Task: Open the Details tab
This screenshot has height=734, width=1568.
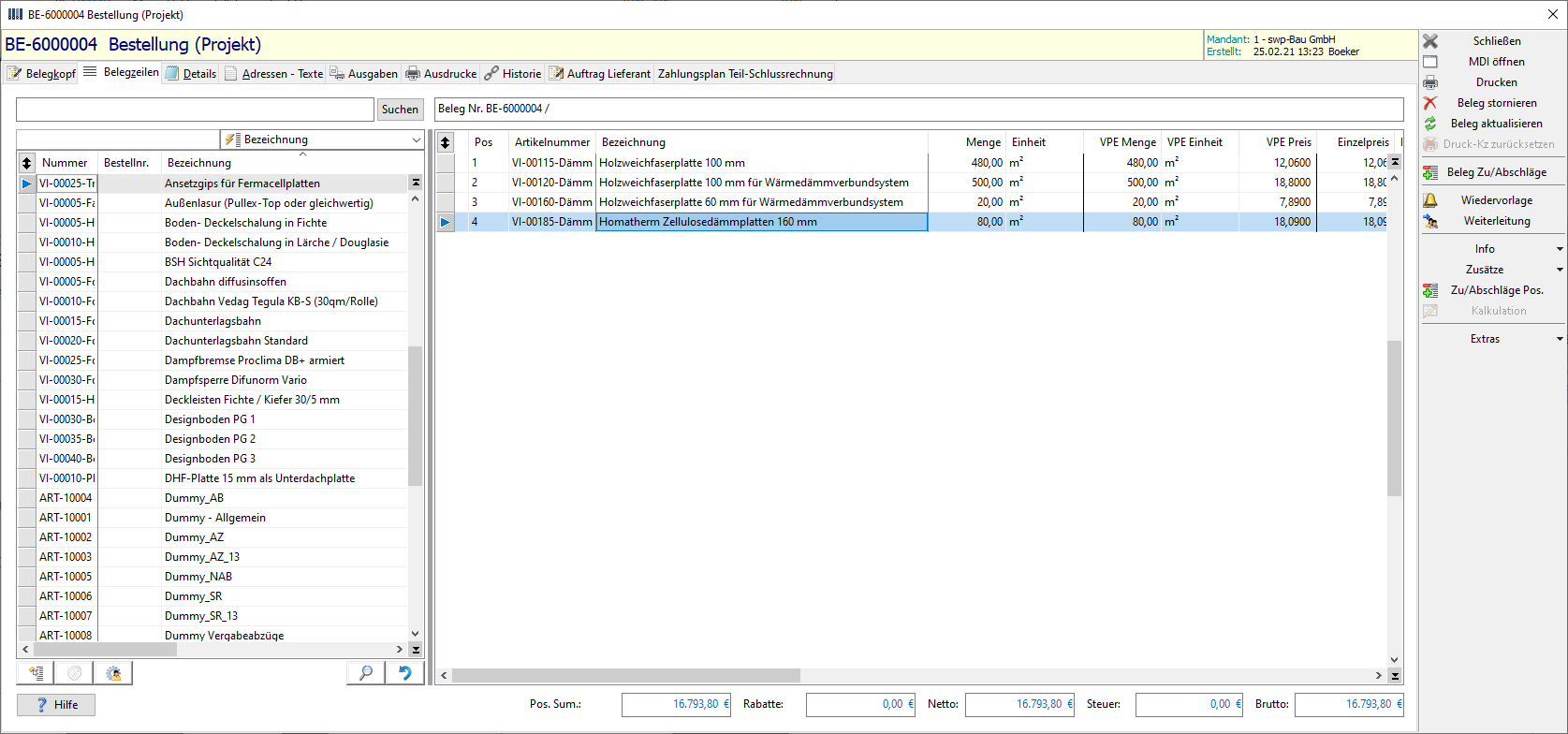Action: coord(191,74)
